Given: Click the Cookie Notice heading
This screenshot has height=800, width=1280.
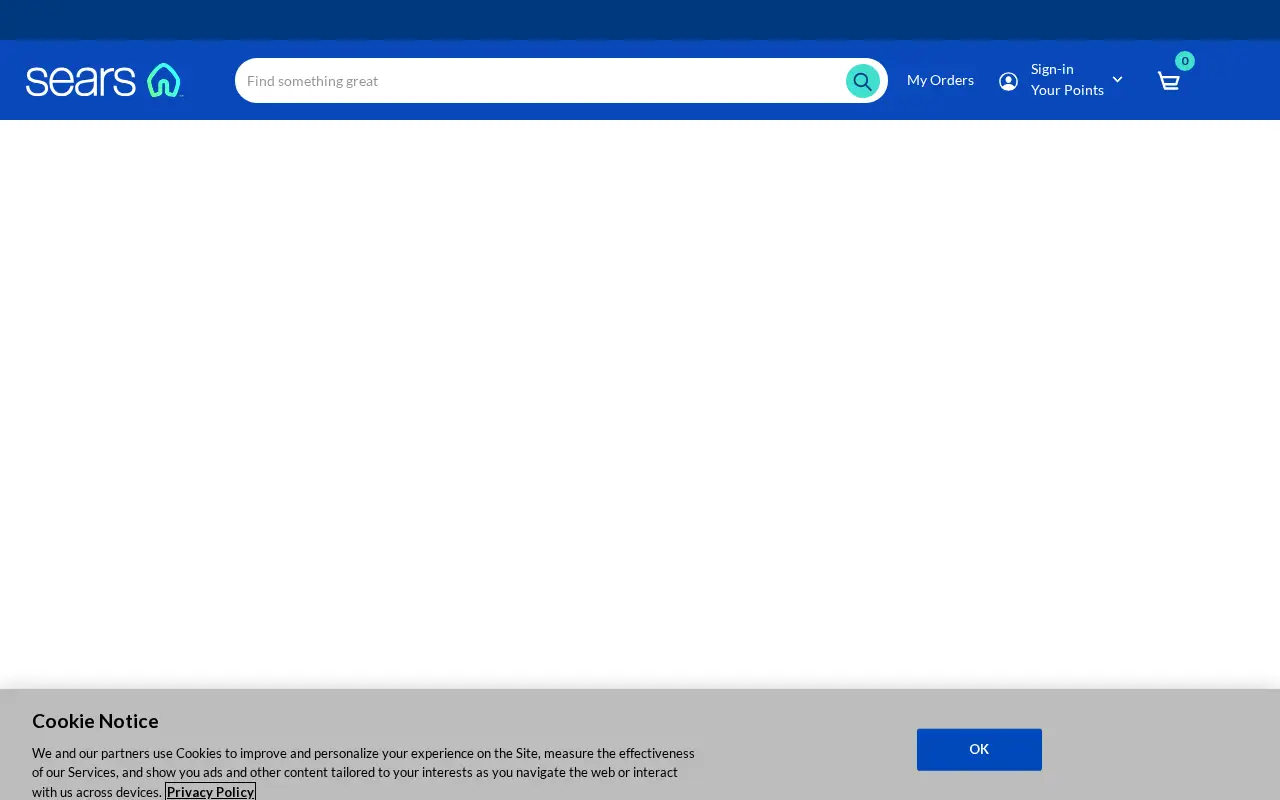Looking at the screenshot, I should coord(95,721).
